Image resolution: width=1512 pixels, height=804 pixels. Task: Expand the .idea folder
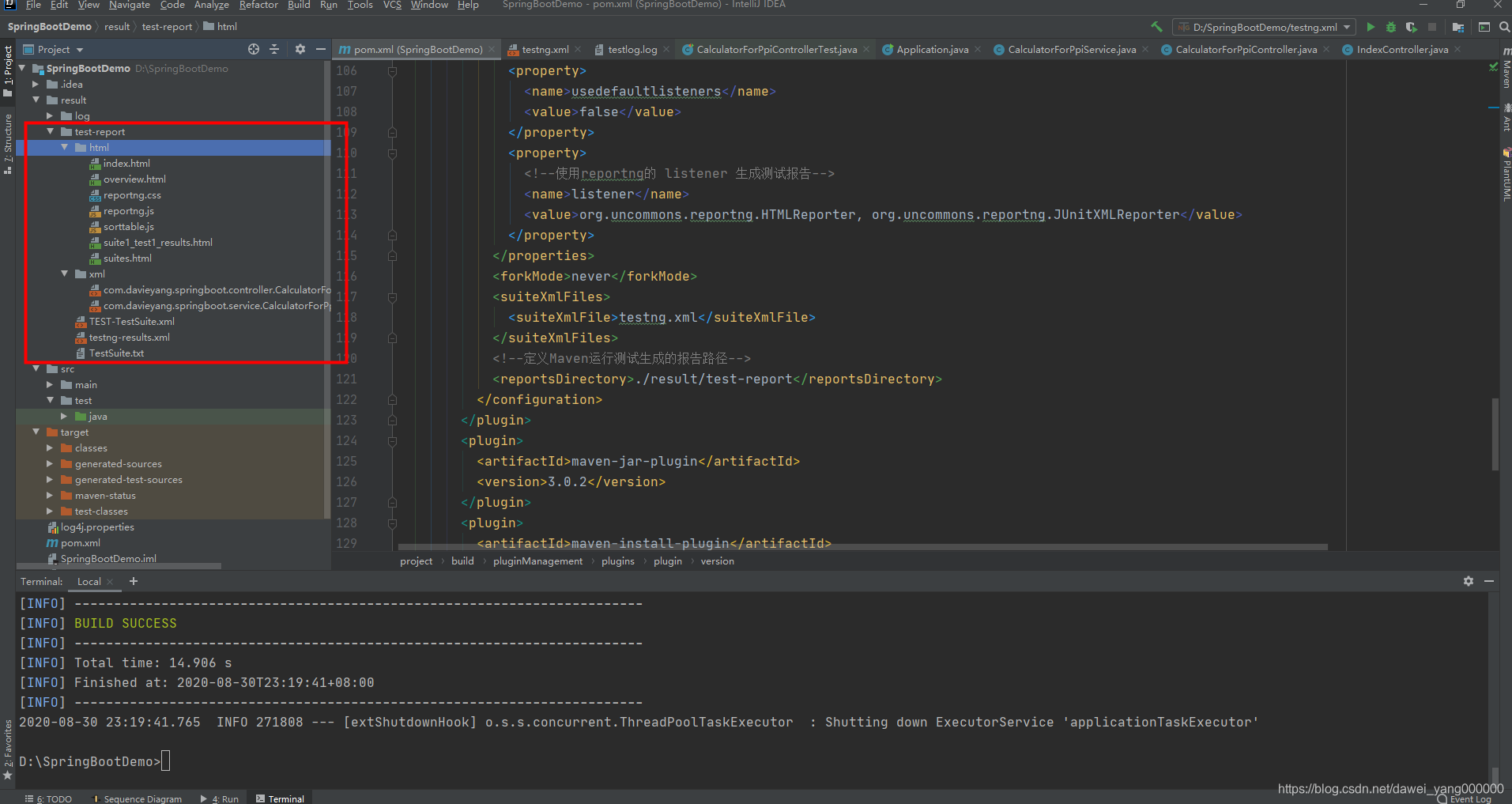(36, 85)
